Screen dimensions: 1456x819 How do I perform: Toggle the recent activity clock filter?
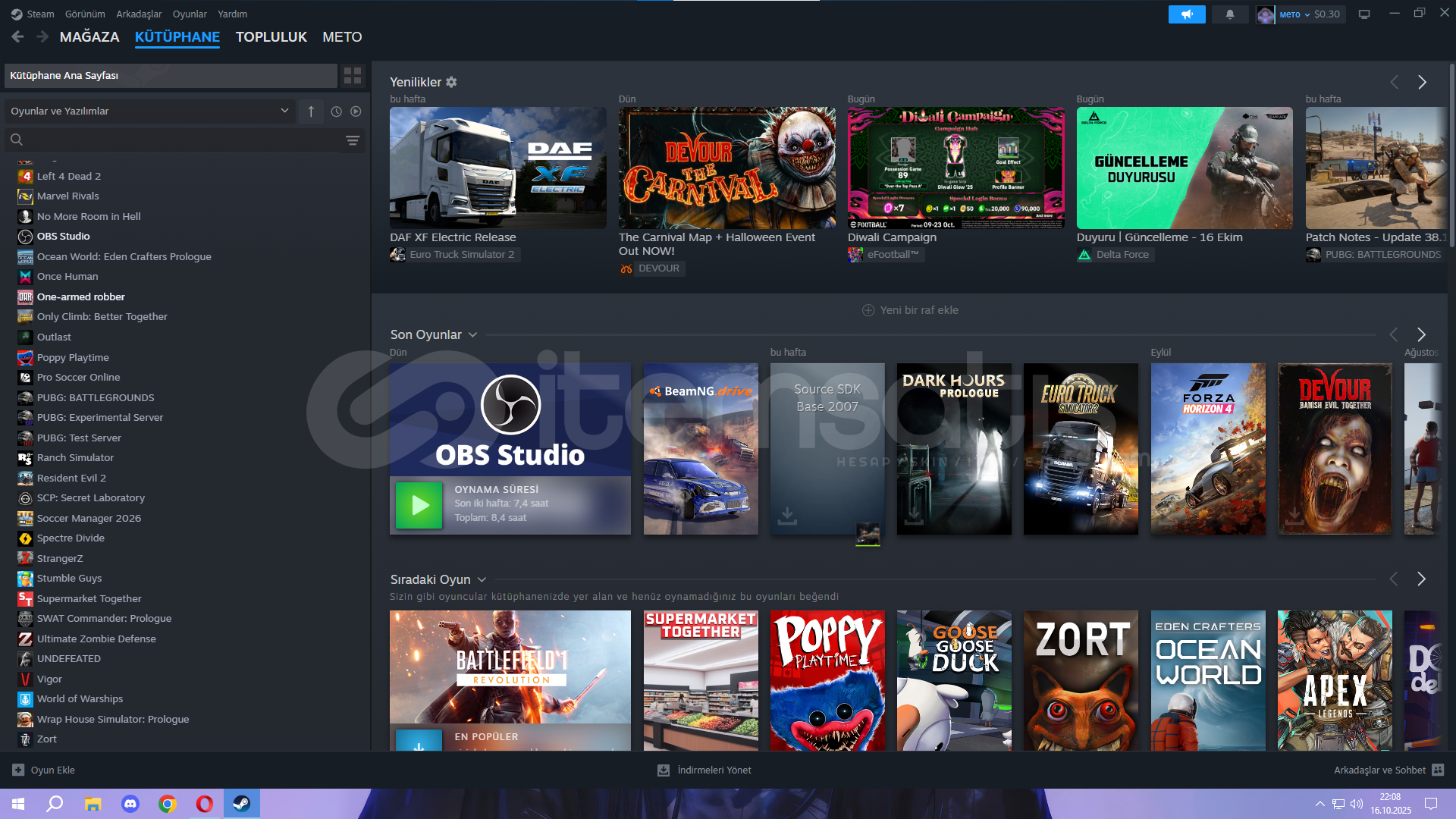point(336,111)
